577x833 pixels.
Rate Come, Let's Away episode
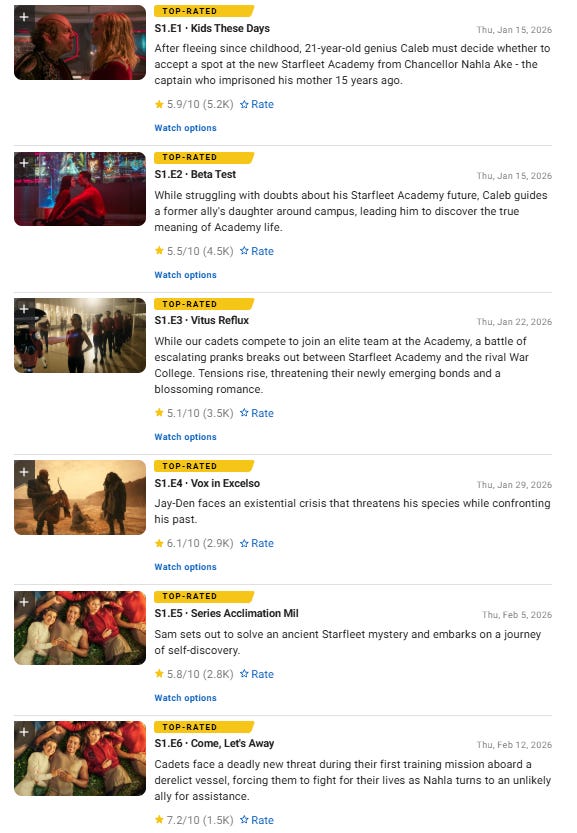[257, 820]
